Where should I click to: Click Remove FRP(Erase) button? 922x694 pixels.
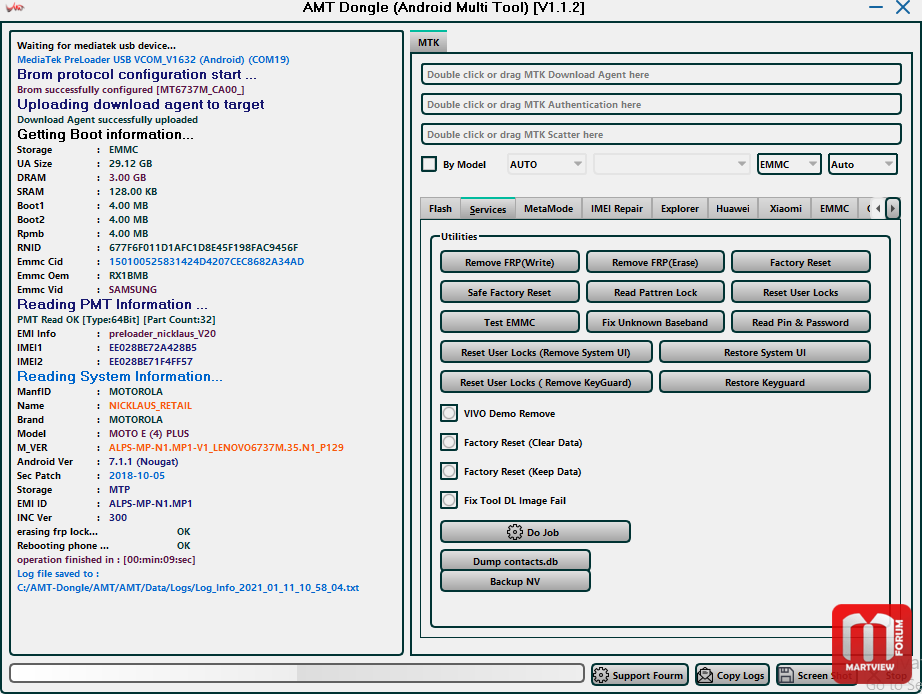click(655, 262)
